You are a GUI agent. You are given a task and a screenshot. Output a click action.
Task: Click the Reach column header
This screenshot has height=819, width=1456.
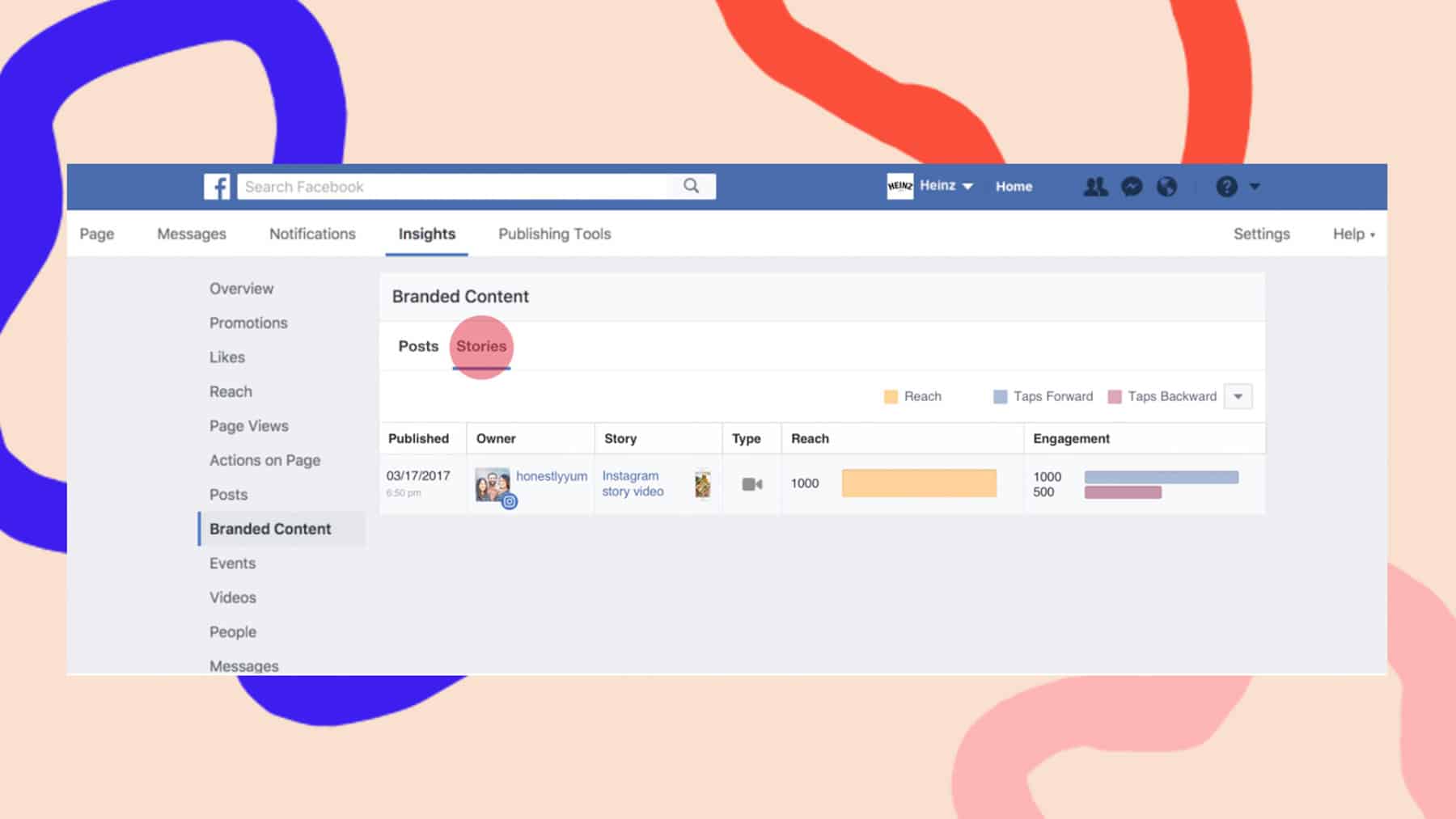pyautogui.click(x=810, y=438)
